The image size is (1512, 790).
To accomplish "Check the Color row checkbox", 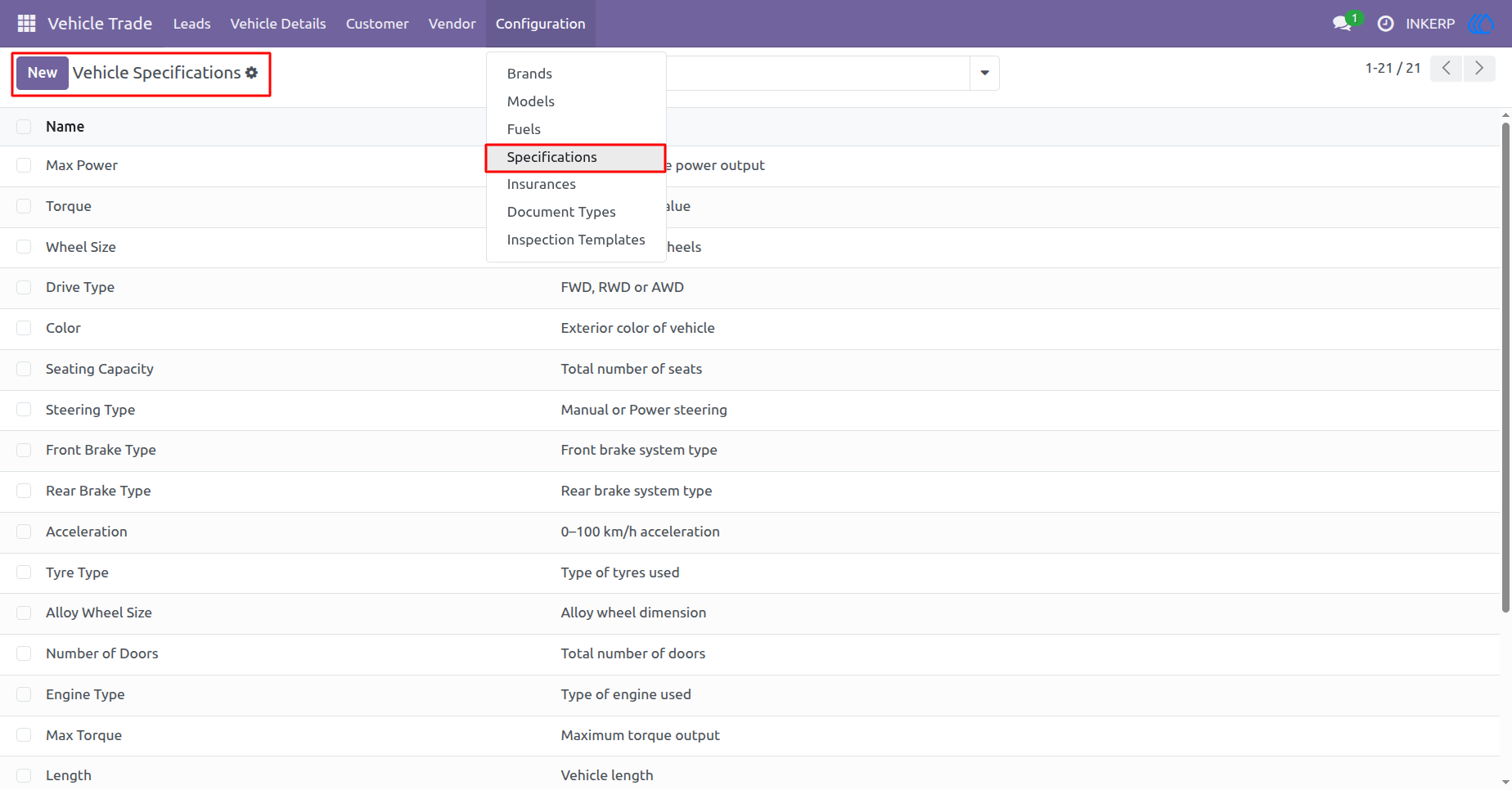I will (24, 328).
